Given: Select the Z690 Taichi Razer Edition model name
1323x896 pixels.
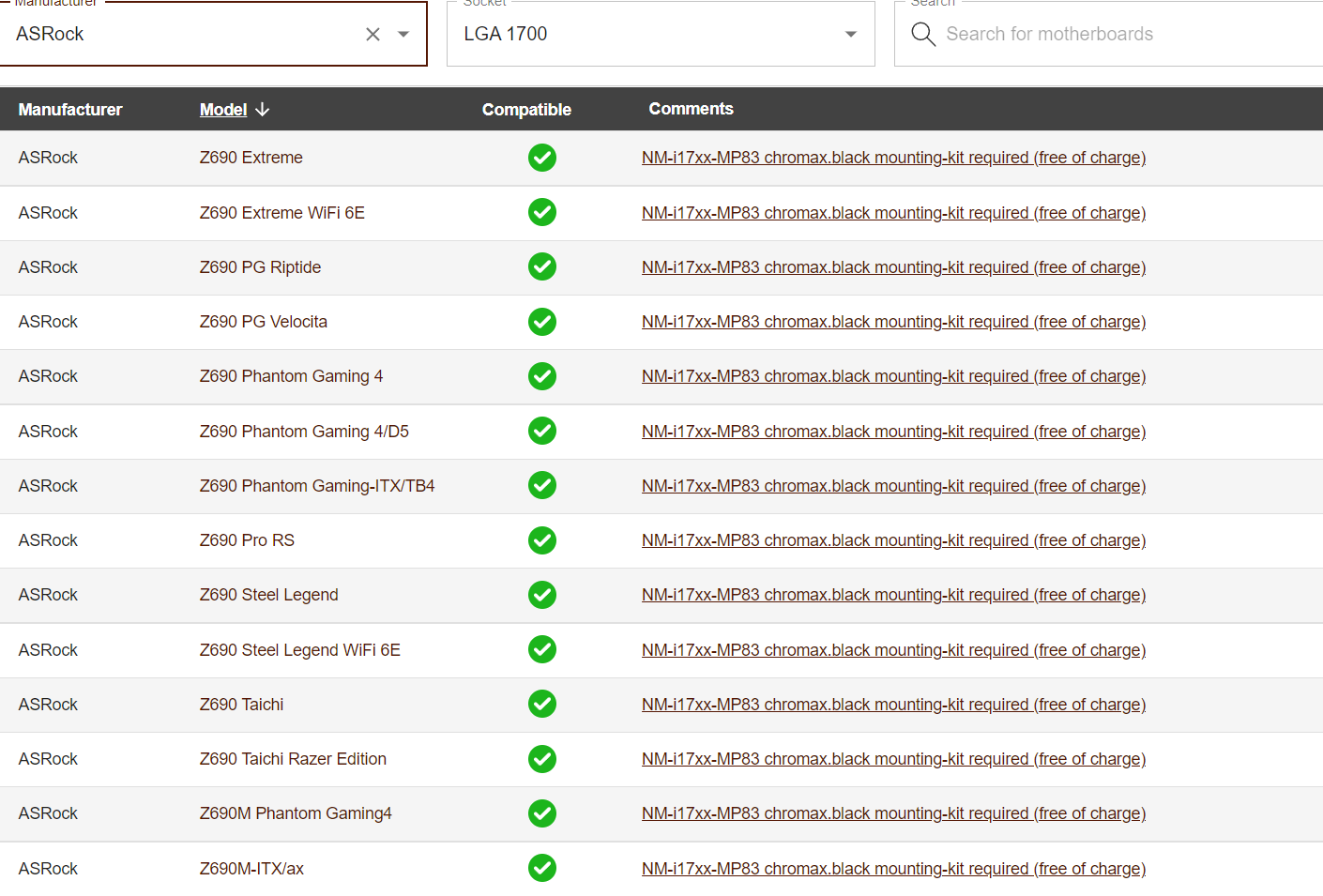Looking at the screenshot, I should 293,759.
